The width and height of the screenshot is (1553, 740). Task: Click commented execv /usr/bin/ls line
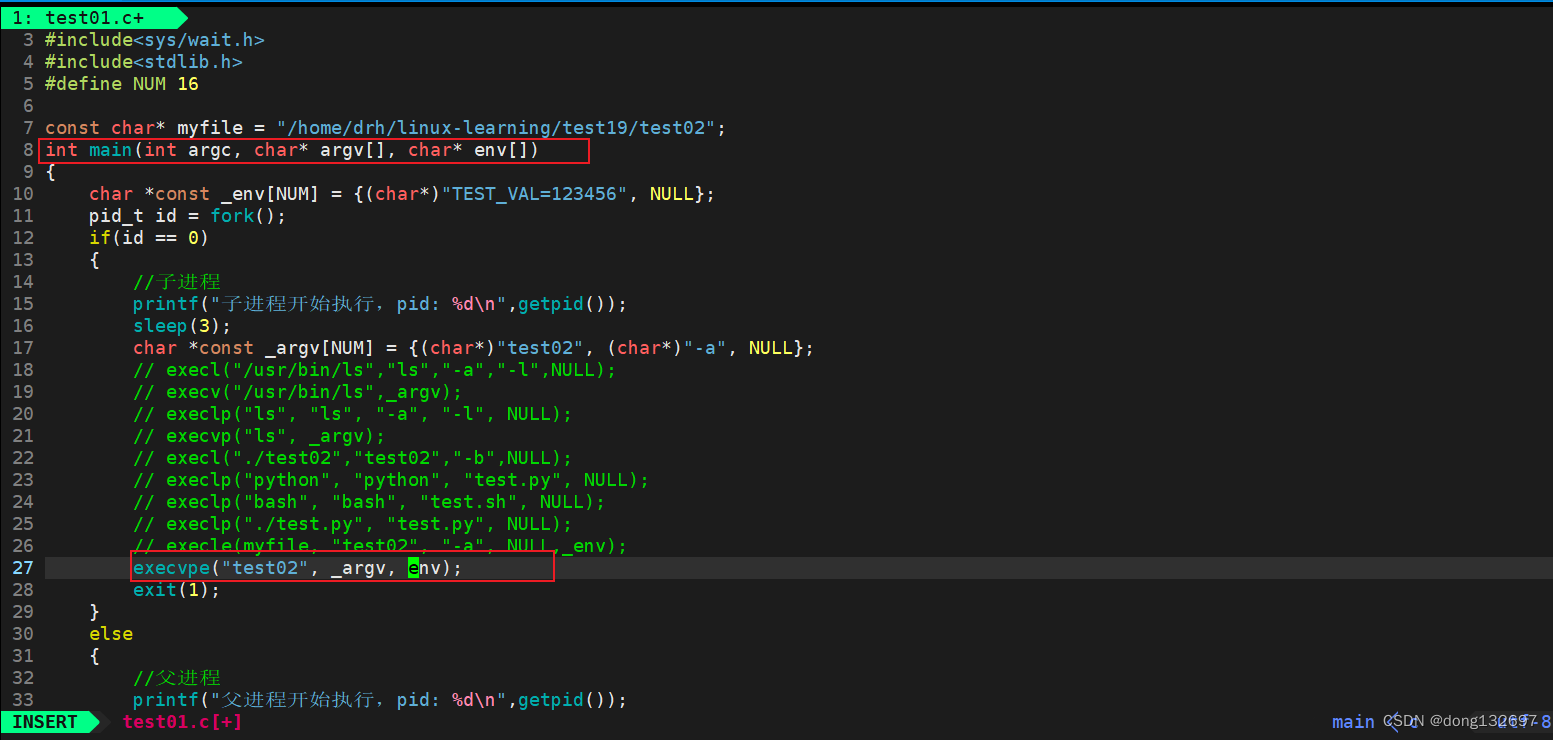pyautogui.click(x=298, y=392)
